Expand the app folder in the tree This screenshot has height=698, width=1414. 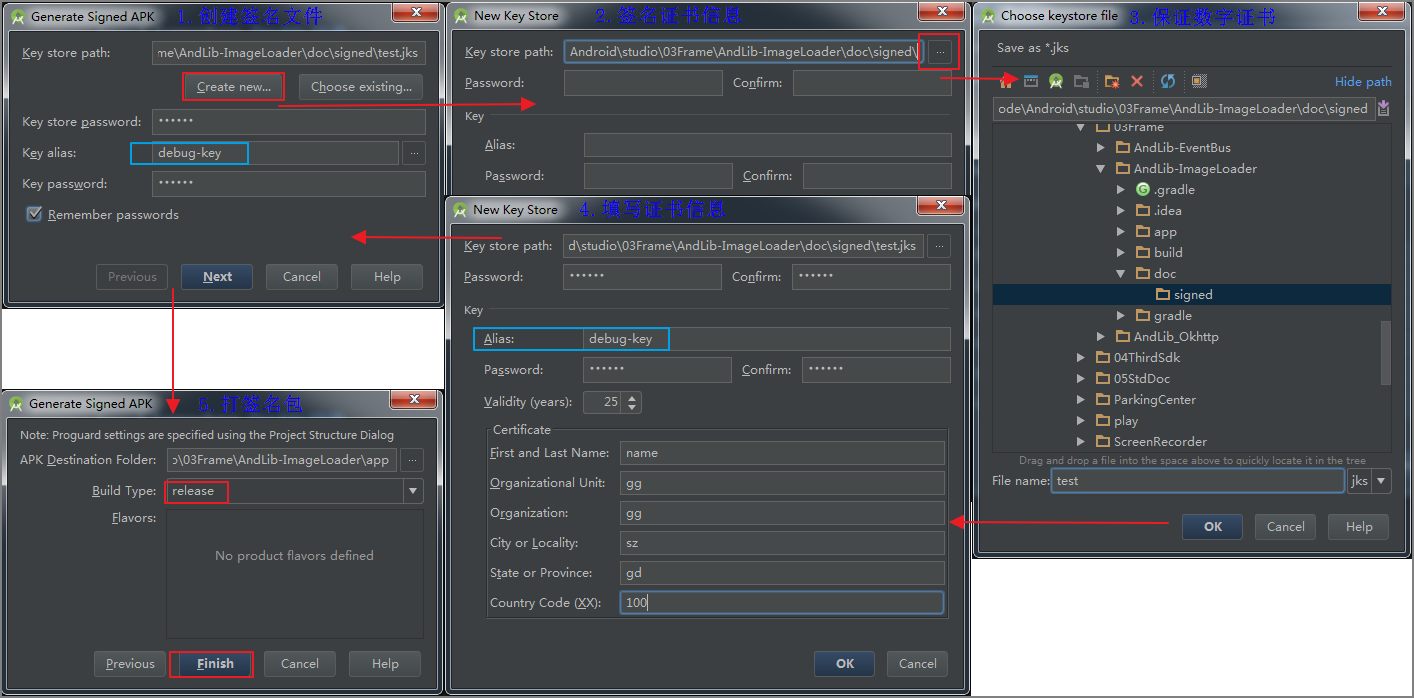click(x=1121, y=232)
